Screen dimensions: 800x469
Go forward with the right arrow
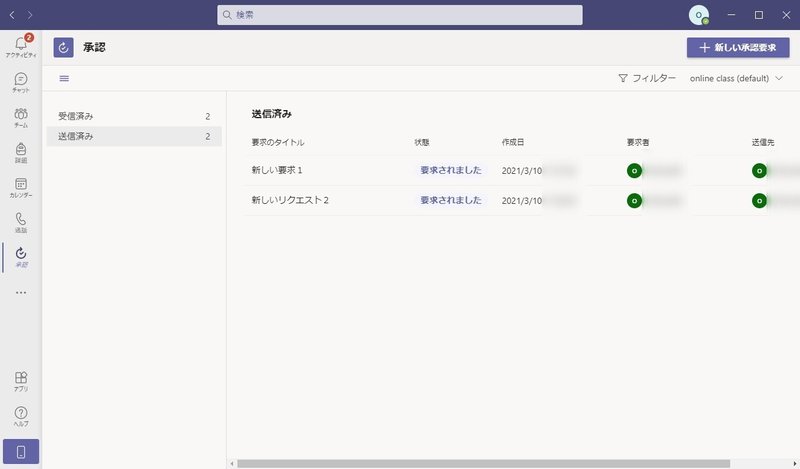tap(30, 15)
